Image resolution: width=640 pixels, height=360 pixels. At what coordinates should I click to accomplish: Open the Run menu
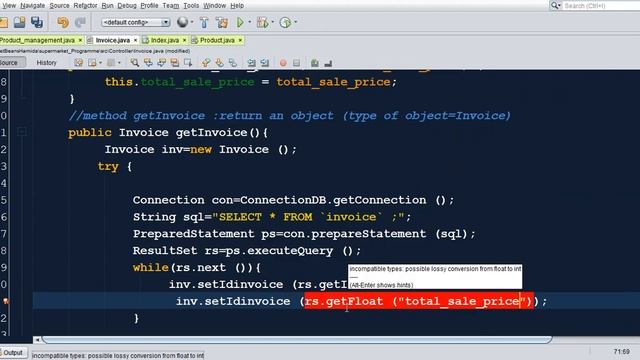(107, 6)
